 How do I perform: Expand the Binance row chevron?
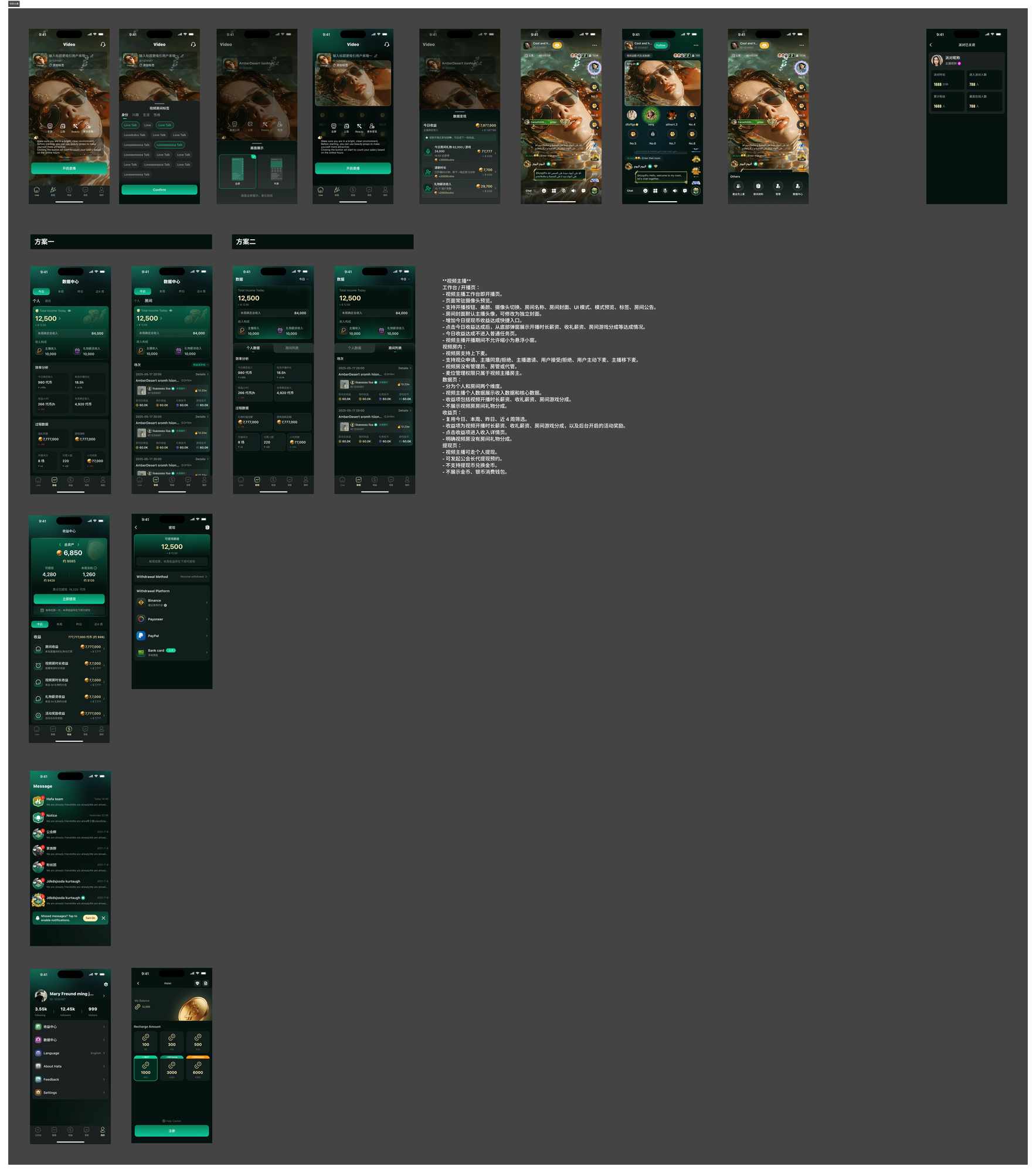(207, 602)
